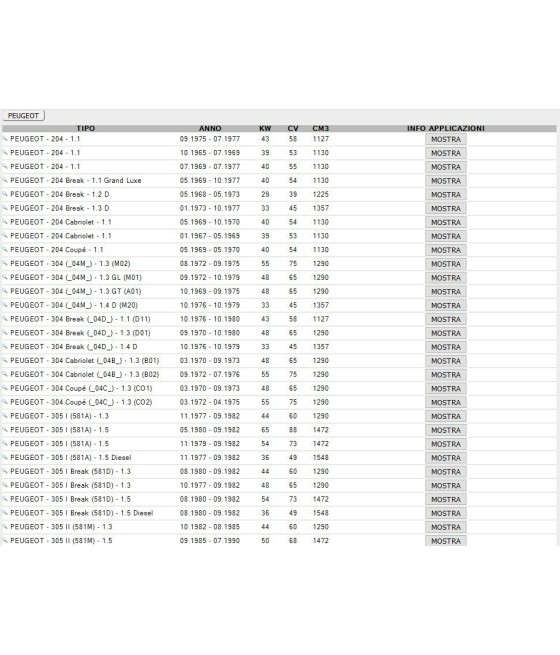
Task: Click MOSTRA for 305 I (581A) 1.3
Action: 446,416
